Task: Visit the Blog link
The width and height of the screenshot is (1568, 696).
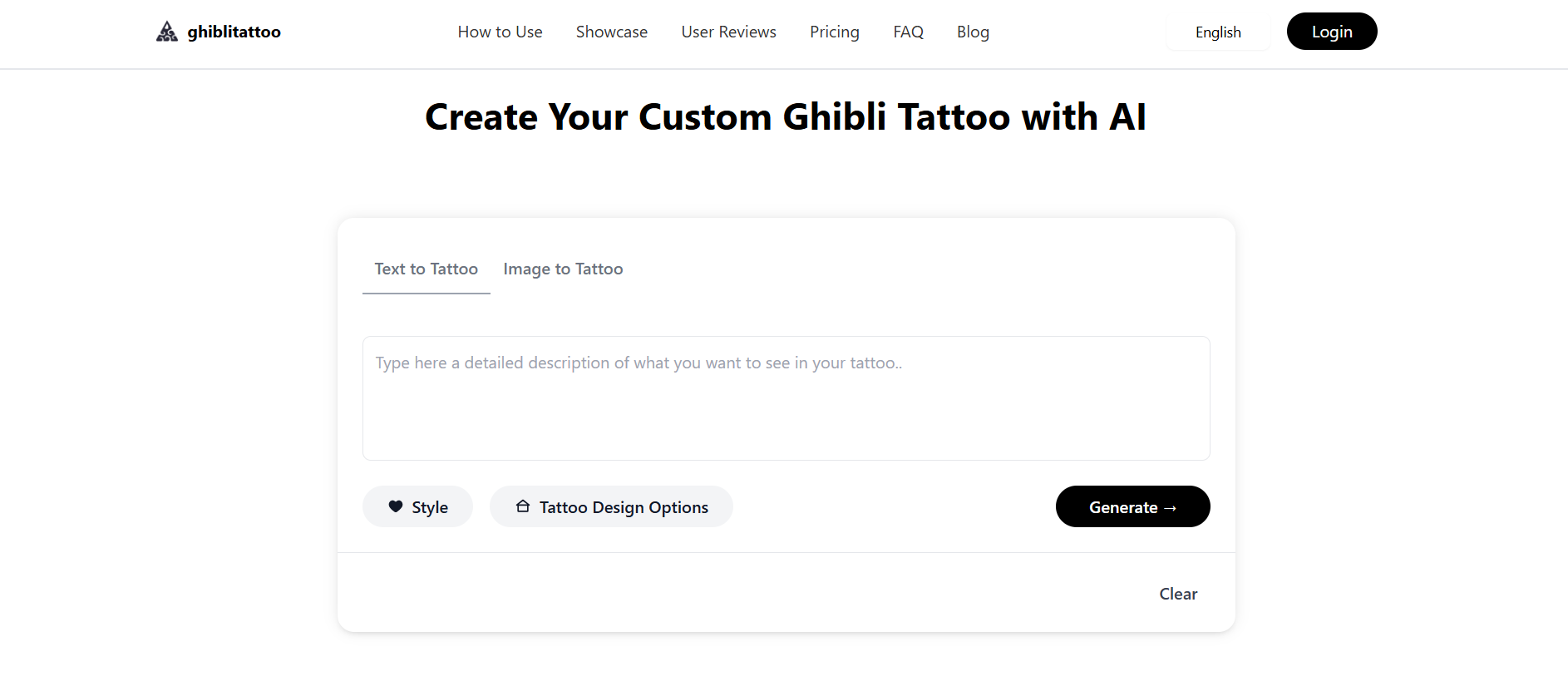Action: point(973,32)
